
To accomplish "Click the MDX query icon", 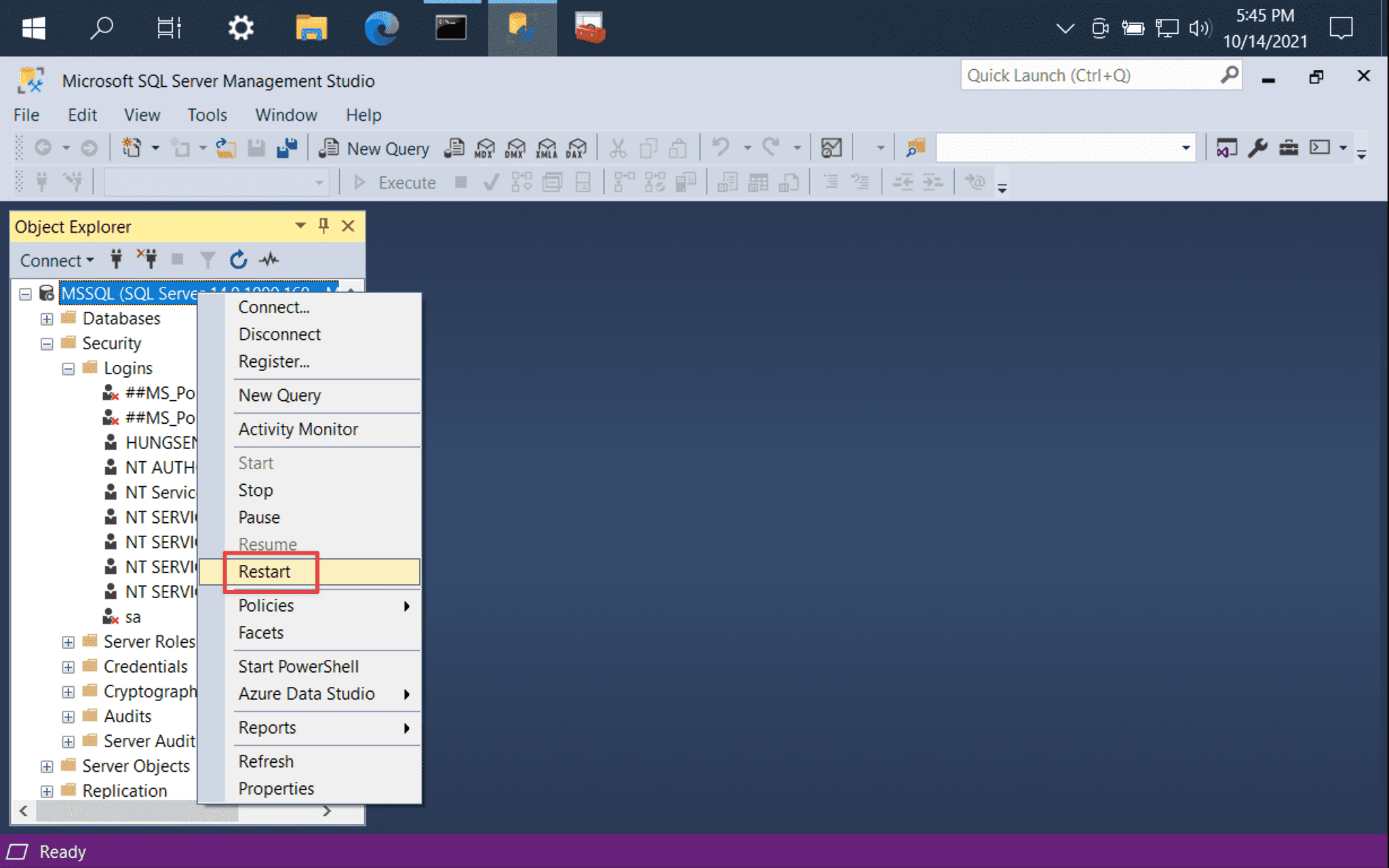I will click(x=484, y=148).
